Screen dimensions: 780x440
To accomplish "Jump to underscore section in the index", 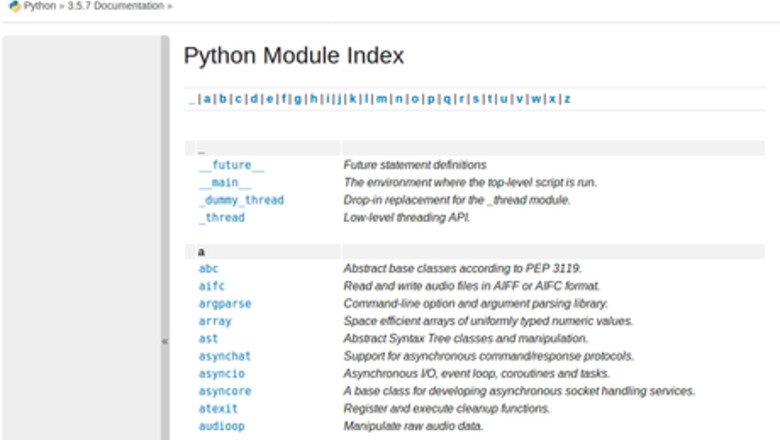I will tap(191, 99).
